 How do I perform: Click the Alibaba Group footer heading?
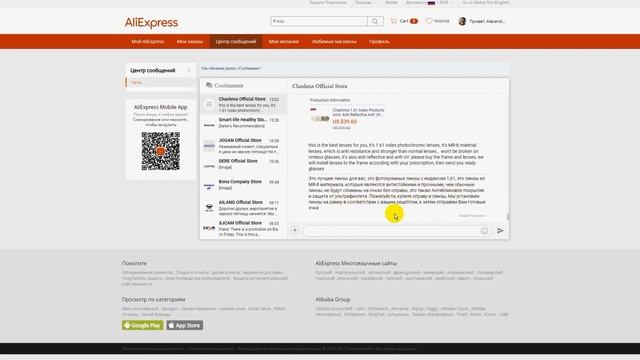coord(333,299)
